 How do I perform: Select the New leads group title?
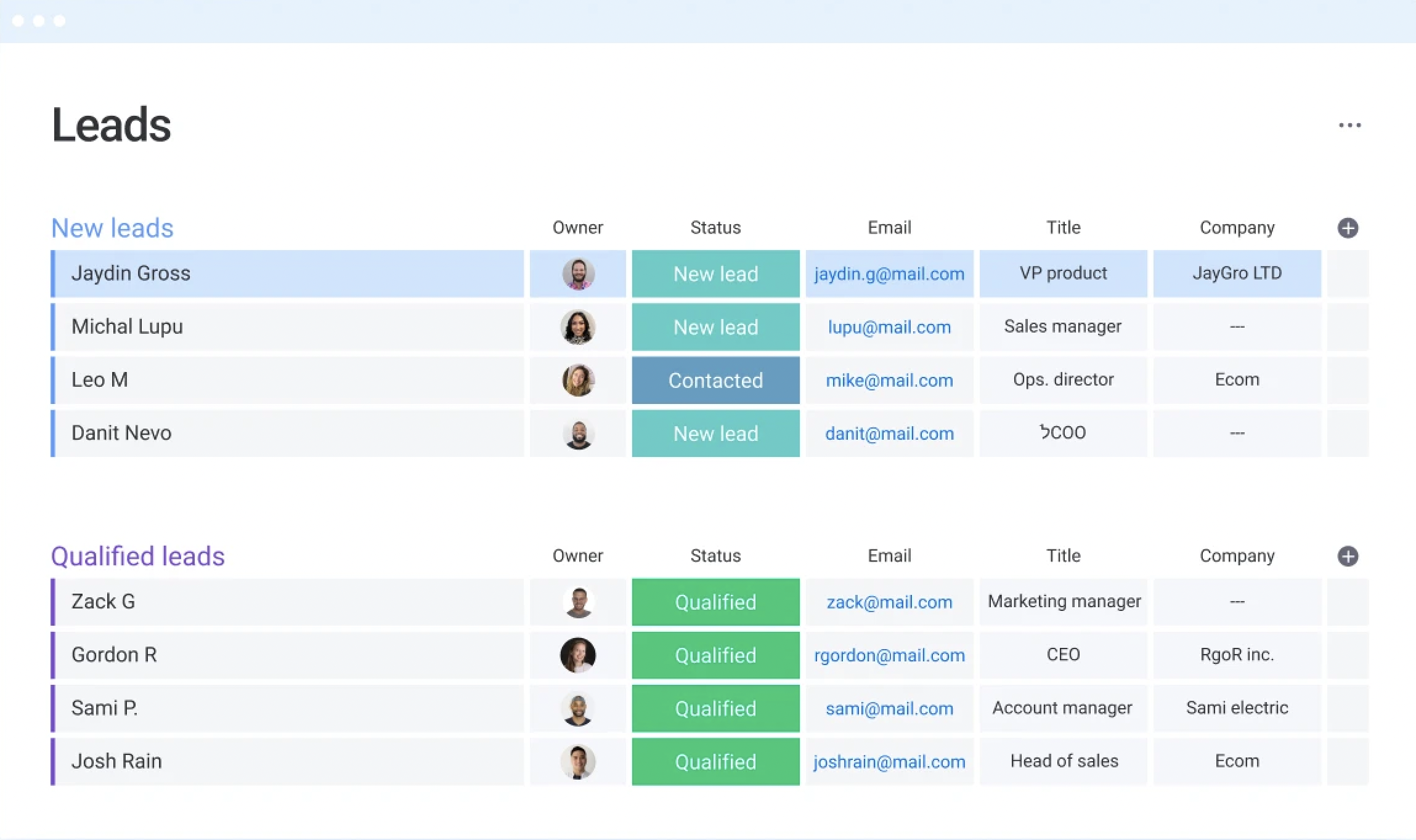[x=112, y=228]
